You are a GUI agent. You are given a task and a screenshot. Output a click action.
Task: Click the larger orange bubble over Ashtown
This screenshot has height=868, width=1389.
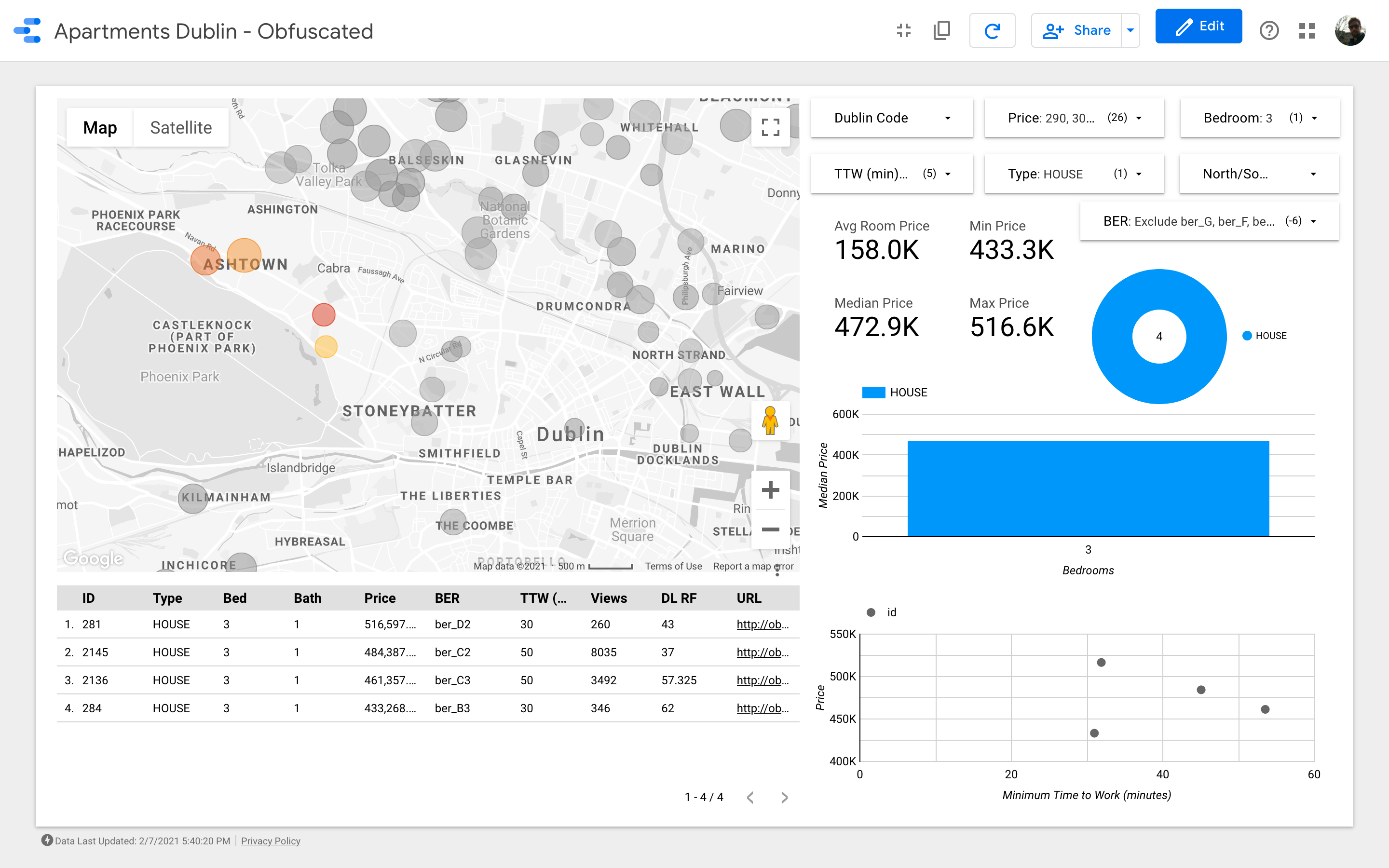244,256
